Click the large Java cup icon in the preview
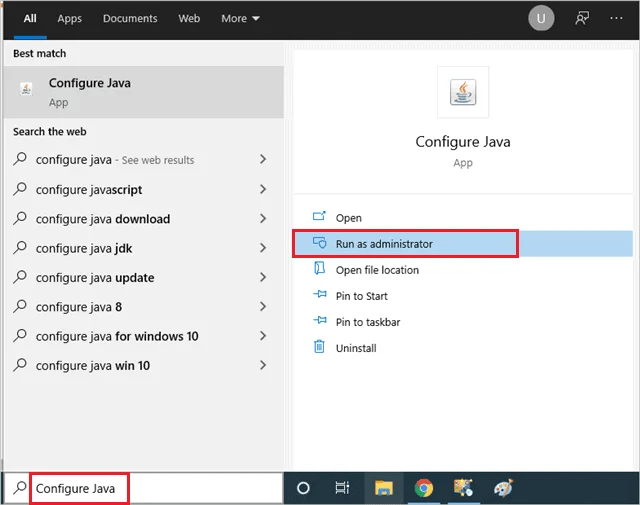Image resolution: width=640 pixels, height=505 pixels. 463,92
